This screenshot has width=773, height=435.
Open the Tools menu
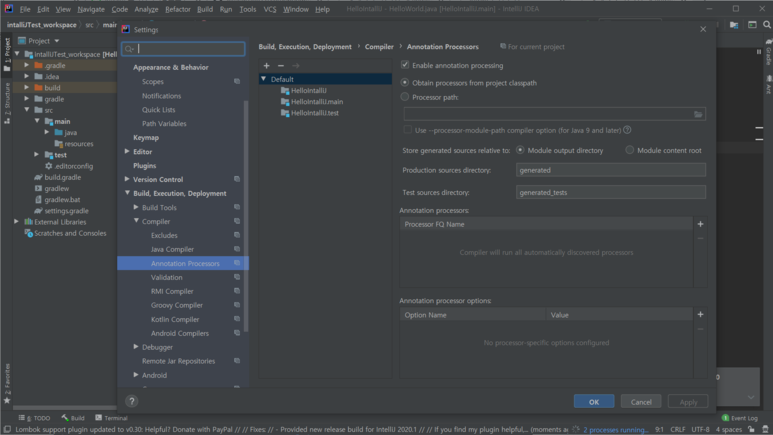[x=247, y=9]
